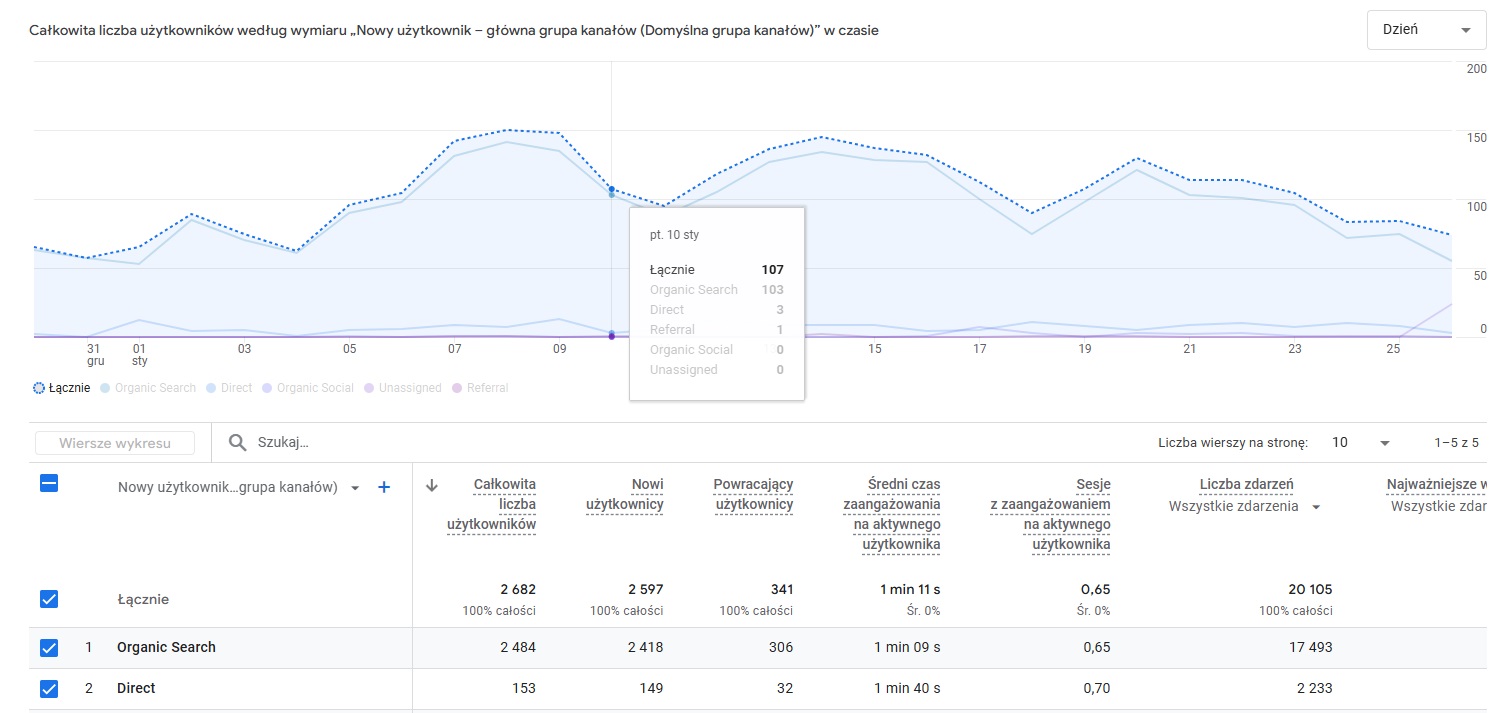The width and height of the screenshot is (1509, 713).
Task: Toggle Łącznie series in chart legend
Action: coord(62,388)
